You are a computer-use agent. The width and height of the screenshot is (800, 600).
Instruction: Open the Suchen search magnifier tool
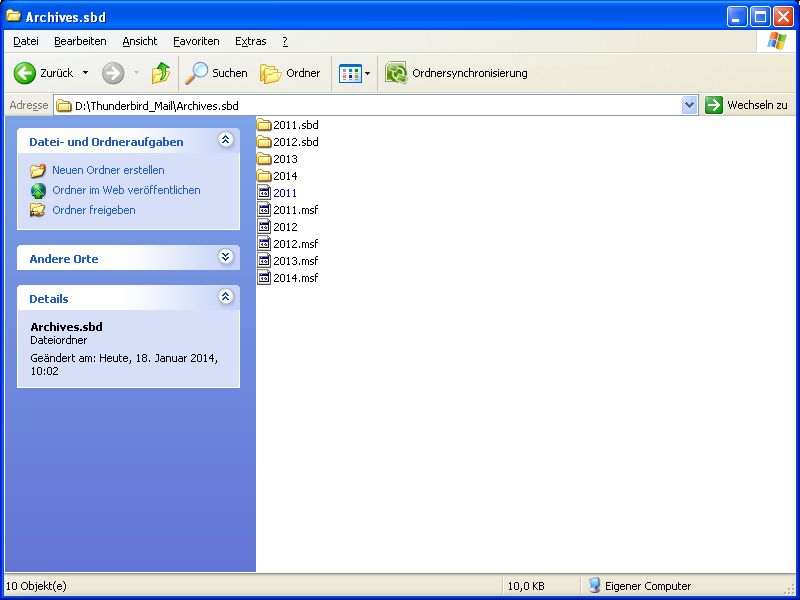click(x=197, y=73)
